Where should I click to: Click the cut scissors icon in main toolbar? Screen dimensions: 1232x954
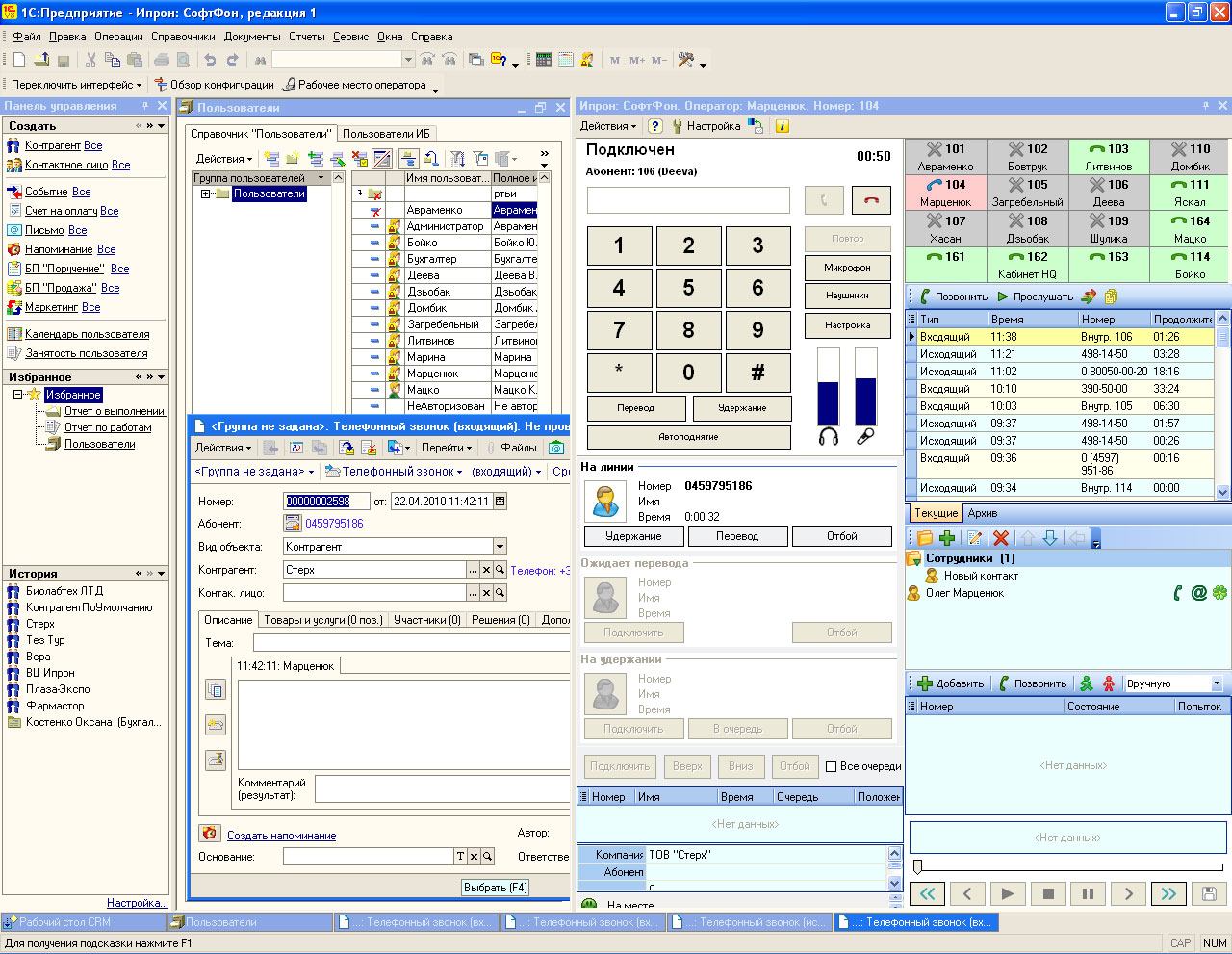pyautogui.click(x=90, y=60)
